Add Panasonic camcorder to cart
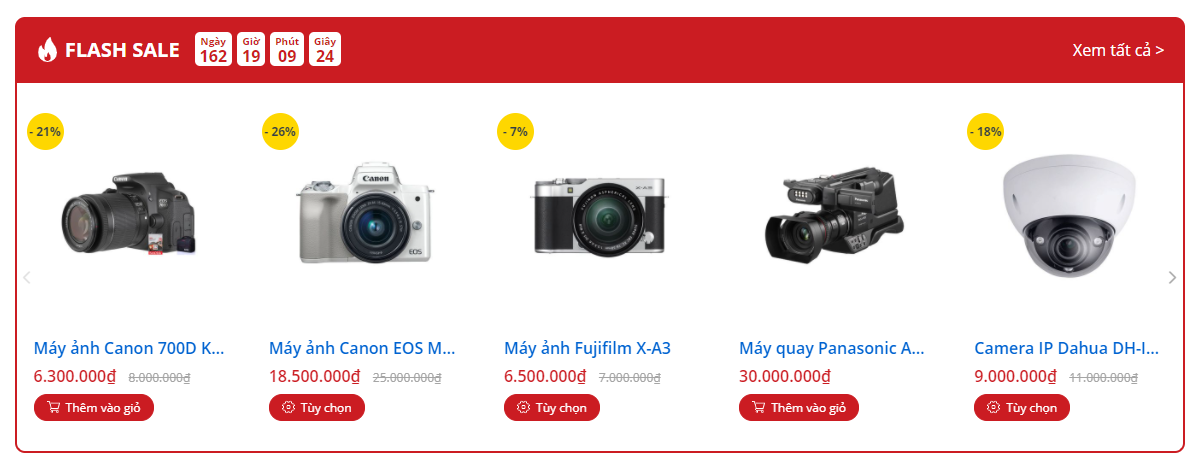The height and width of the screenshot is (468, 1202). coord(799,408)
